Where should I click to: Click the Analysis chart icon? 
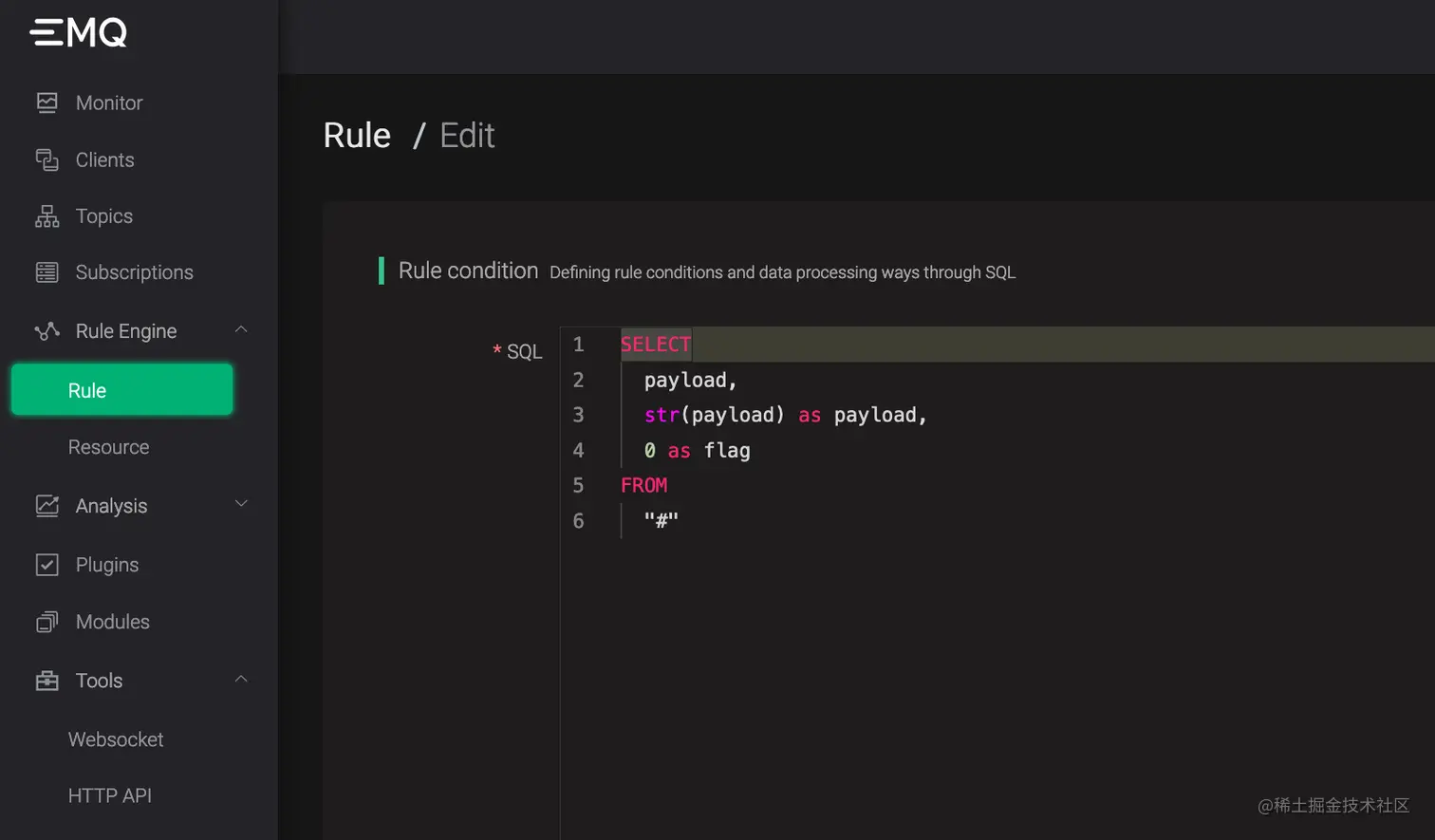47,506
